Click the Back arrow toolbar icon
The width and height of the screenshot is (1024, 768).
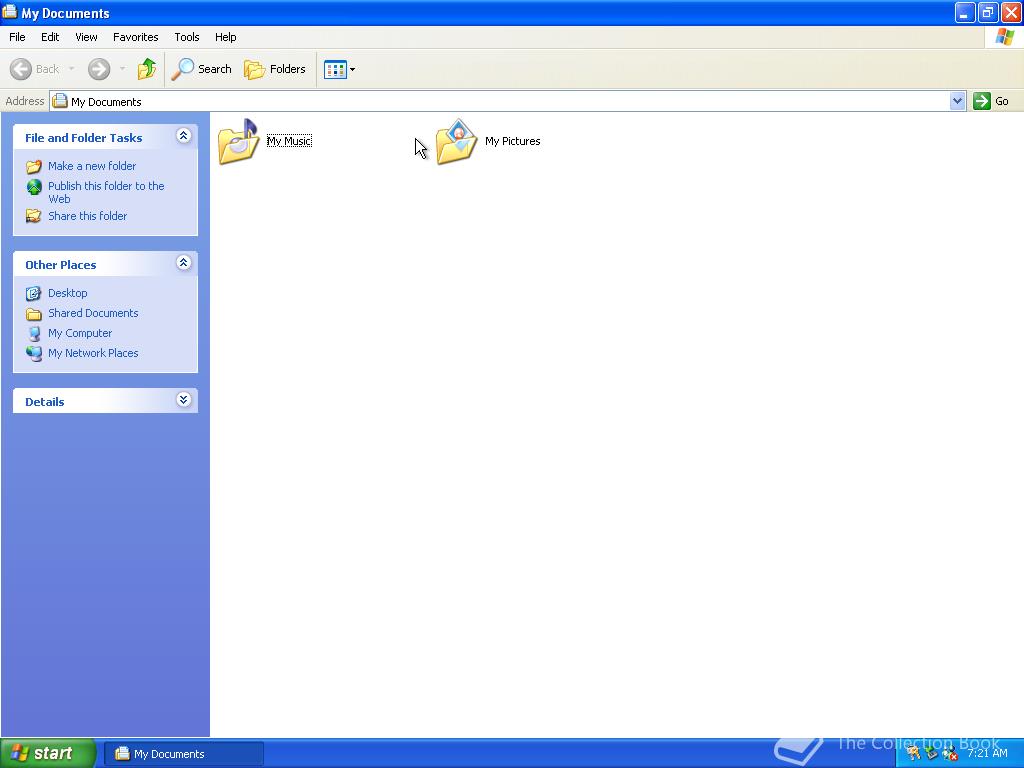[x=21, y=69]
